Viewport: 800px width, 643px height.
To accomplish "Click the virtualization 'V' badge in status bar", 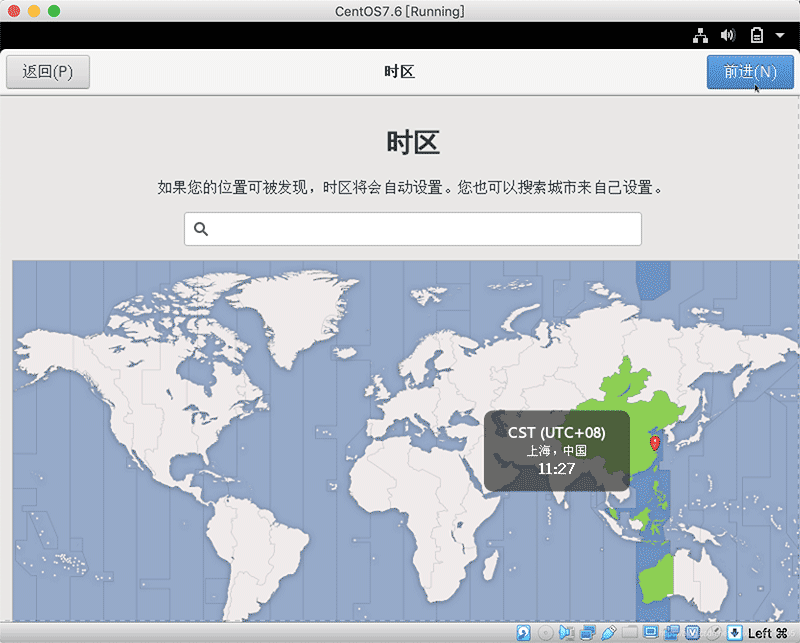I will (x=693, y=632).
